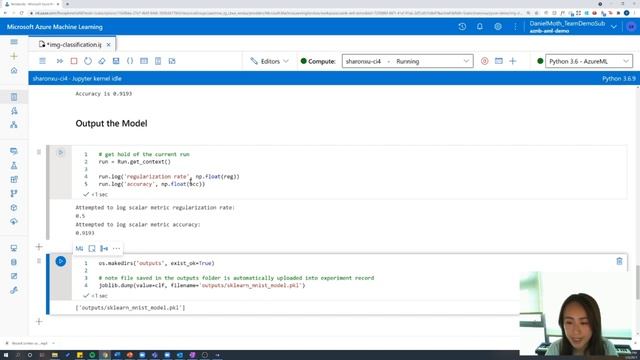This screenshot has height=360, width=640.
Task: Switch to the img-classification notebook tab
Action: coord(73,44)
